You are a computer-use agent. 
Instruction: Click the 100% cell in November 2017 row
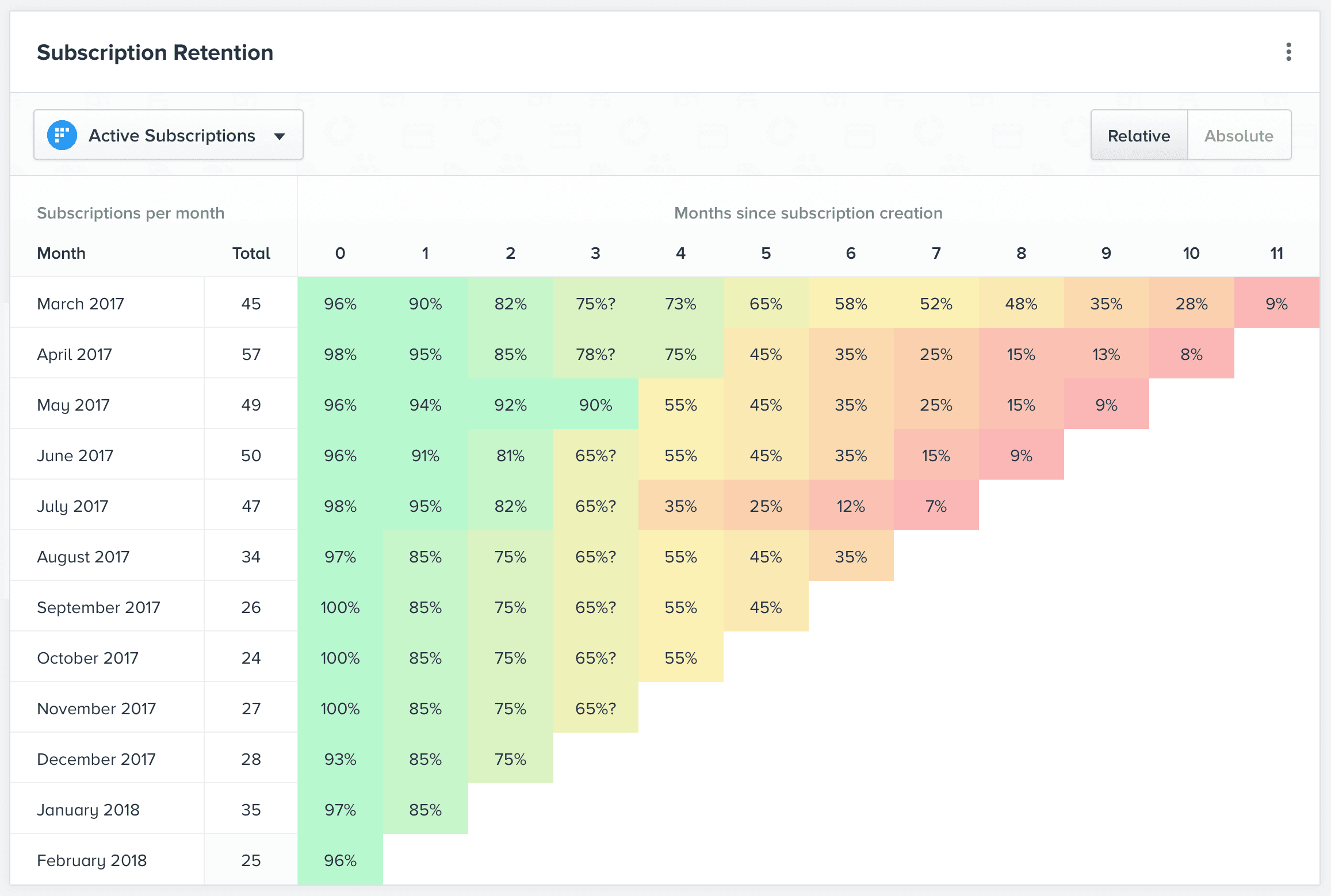coord(341,707)
